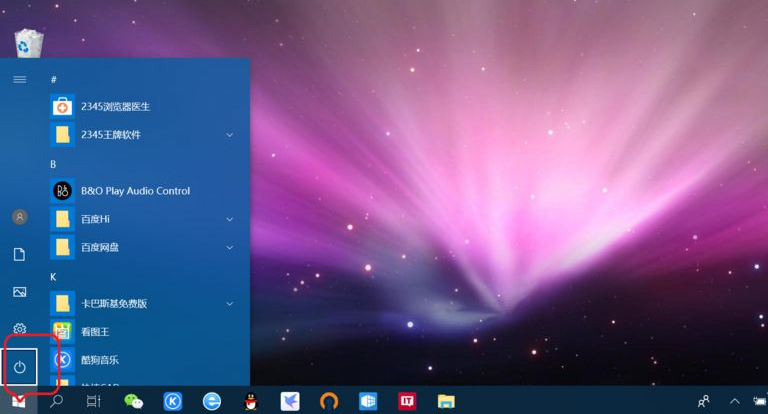Open Pictures from the Start sidebar

[19, 292]
